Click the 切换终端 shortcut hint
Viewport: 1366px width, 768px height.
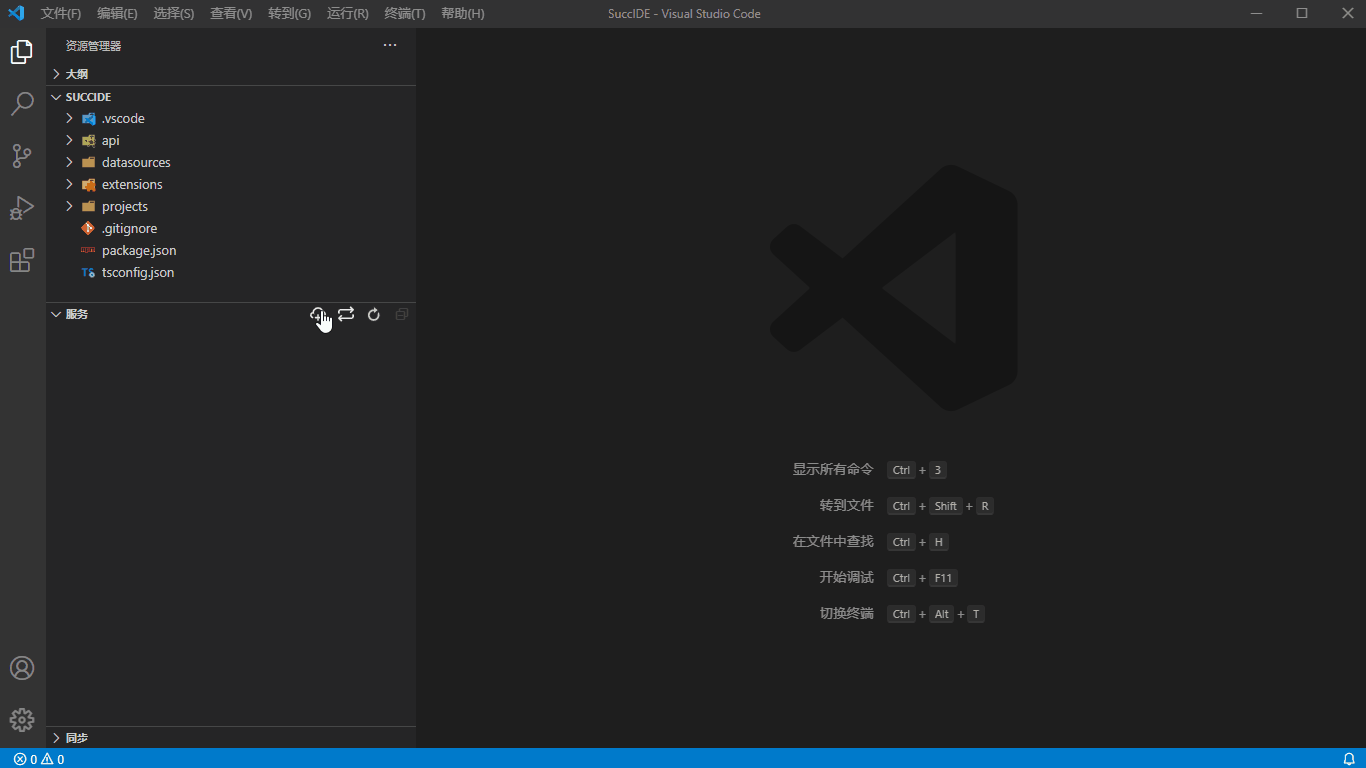coord(847,614)
